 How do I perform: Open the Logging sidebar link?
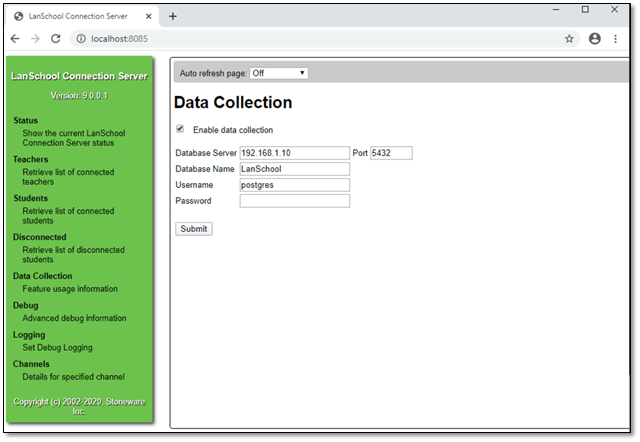click(x=29, y=335)
